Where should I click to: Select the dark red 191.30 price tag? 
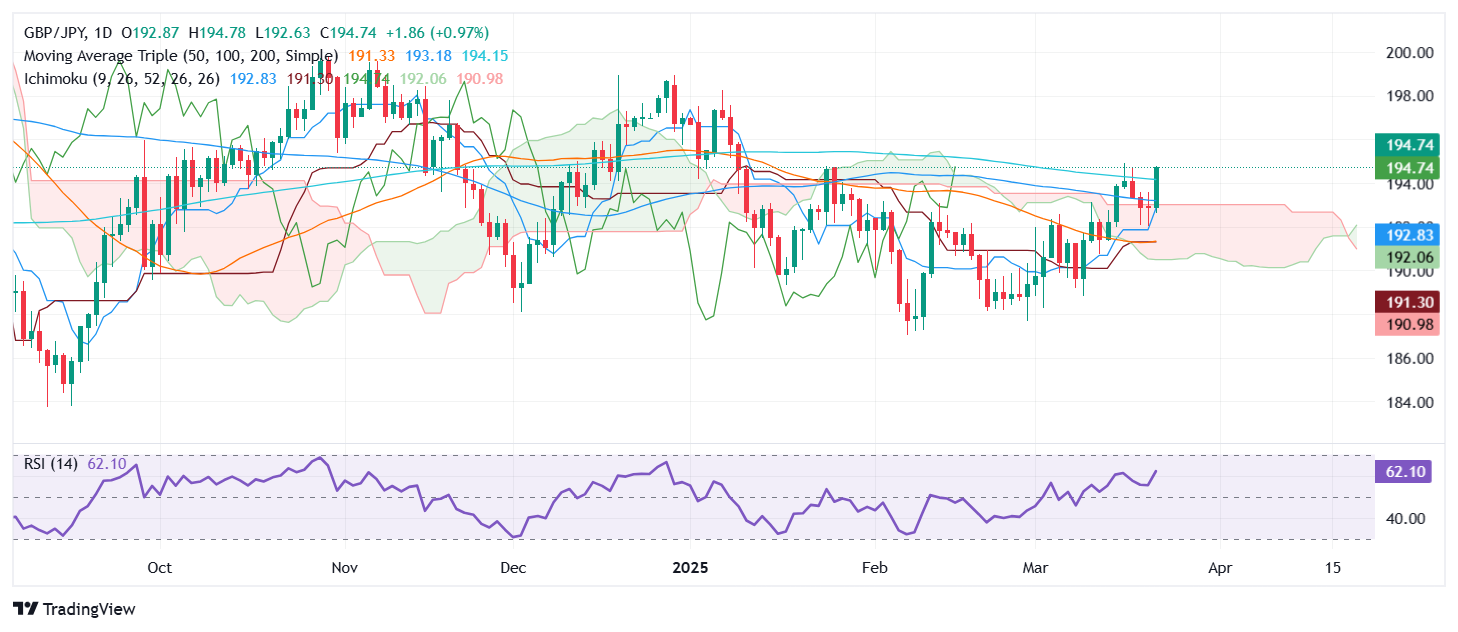pos(1409,302)
